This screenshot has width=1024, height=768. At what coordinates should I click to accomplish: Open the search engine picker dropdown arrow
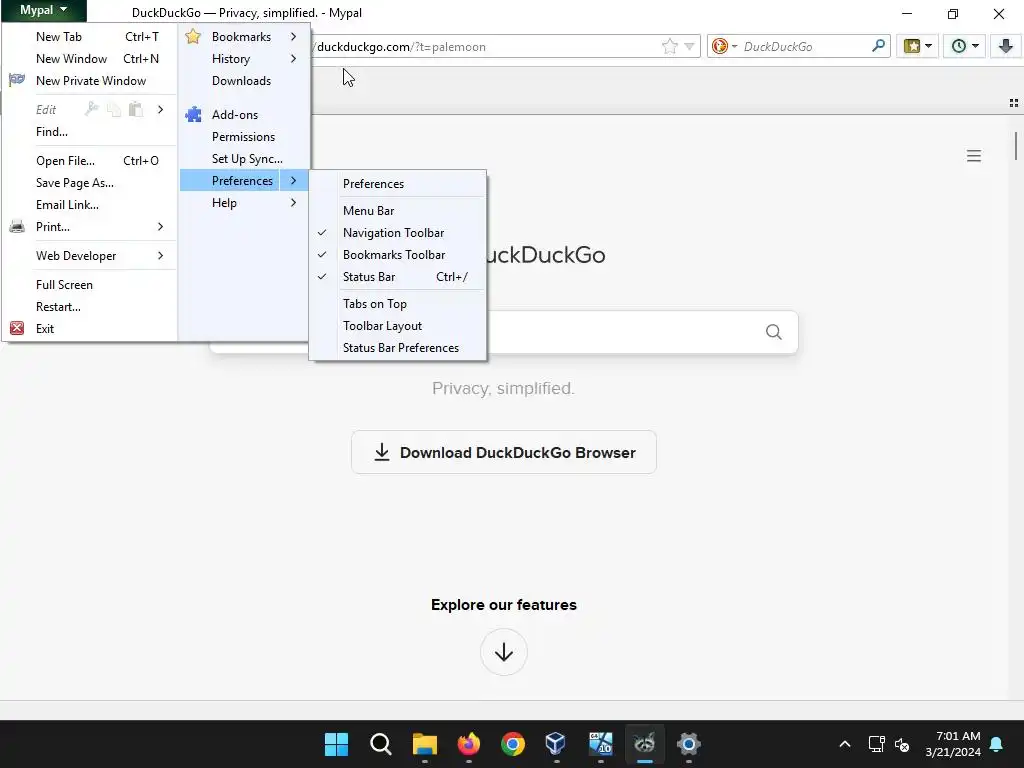[734, 46]
